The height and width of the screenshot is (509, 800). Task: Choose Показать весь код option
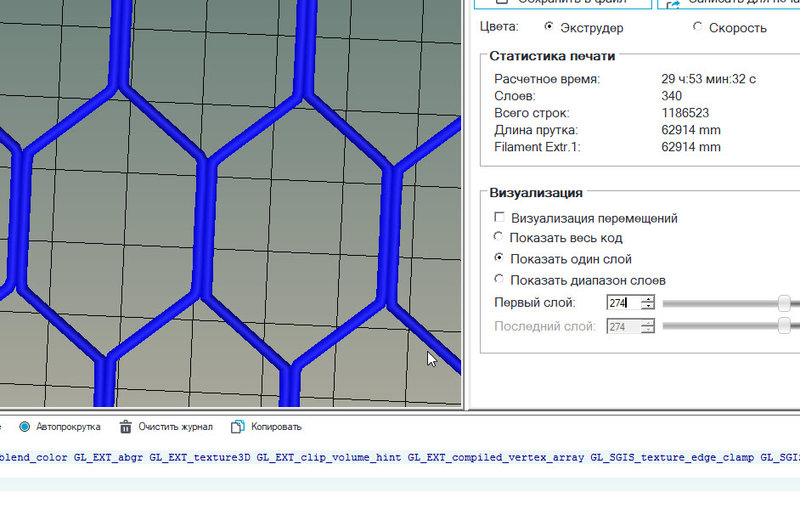499,237
